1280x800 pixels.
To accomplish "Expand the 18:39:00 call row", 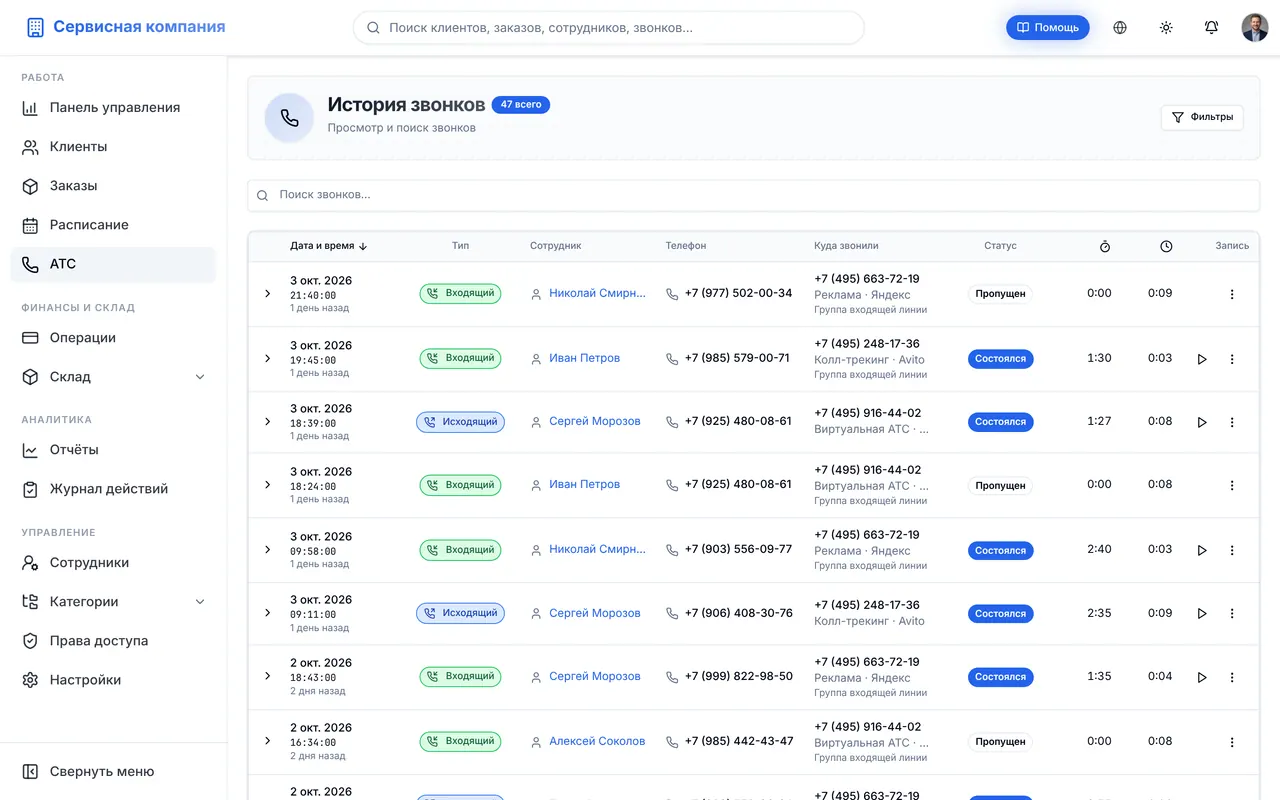I will 267,421.
